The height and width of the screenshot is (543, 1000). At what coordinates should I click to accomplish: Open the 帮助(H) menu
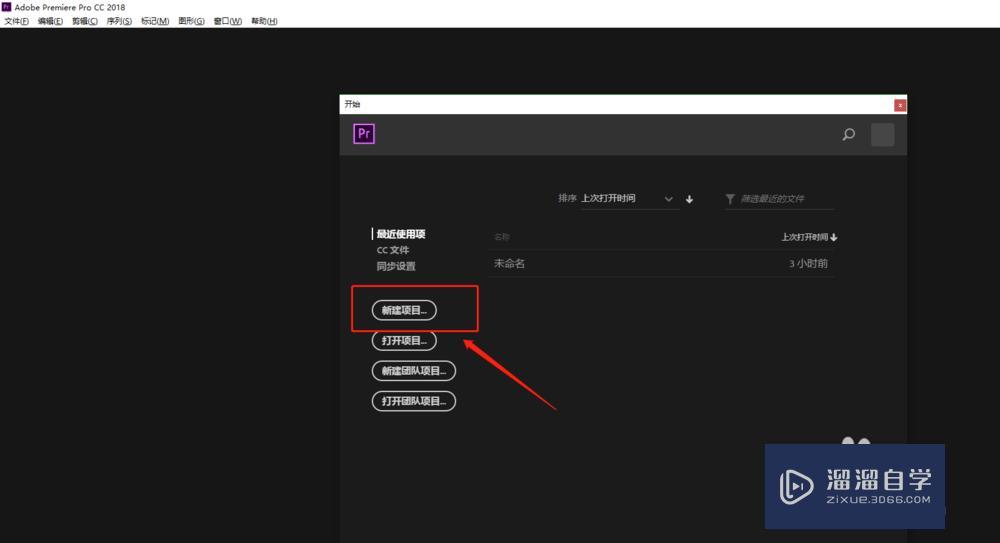pyautogui.click(x=264, y=21)
